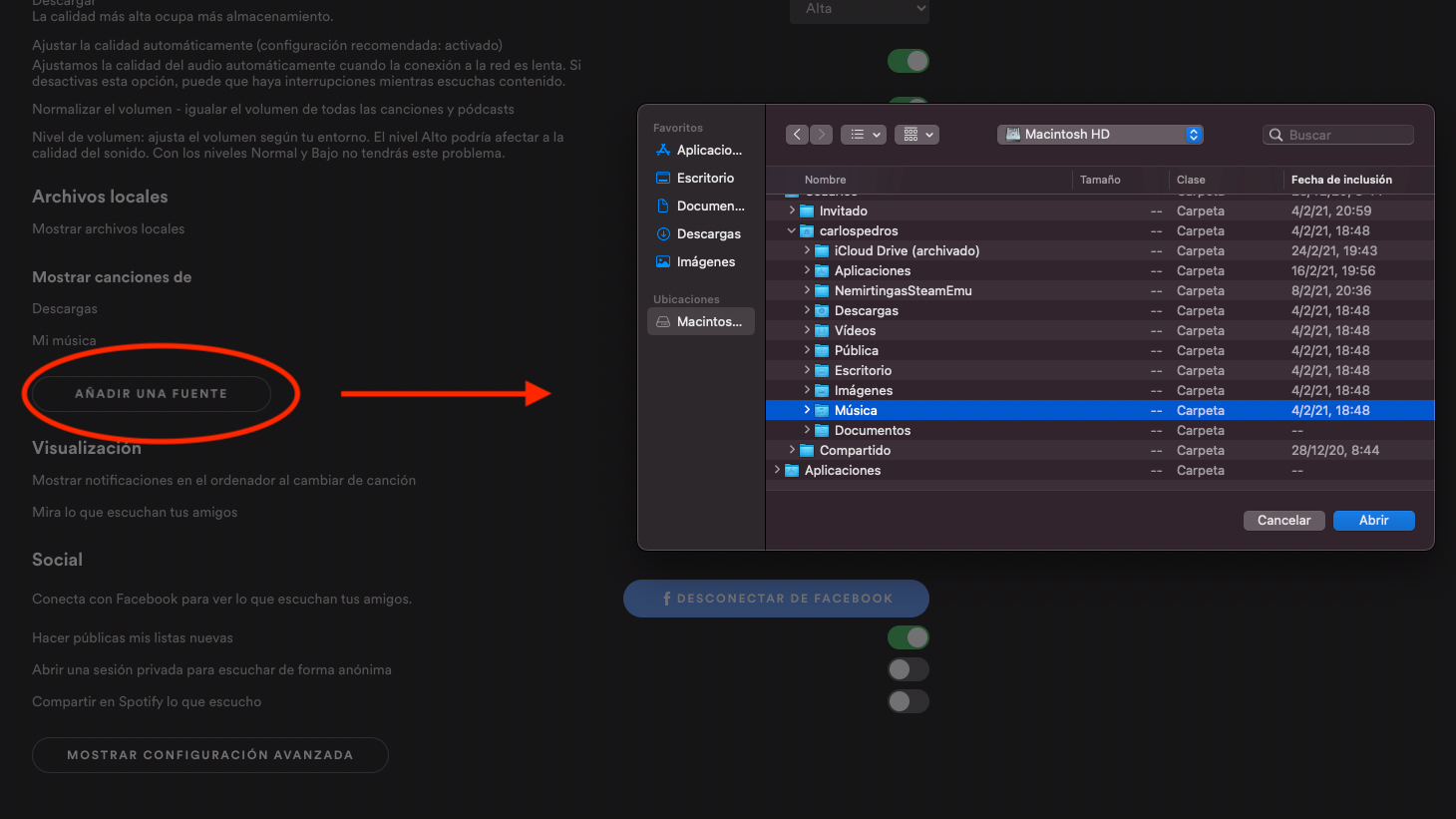Select Aplicaciones in the Favoritos sidebar
The width and height of the screenshot is (1456, 819).
tap(701, 150)
